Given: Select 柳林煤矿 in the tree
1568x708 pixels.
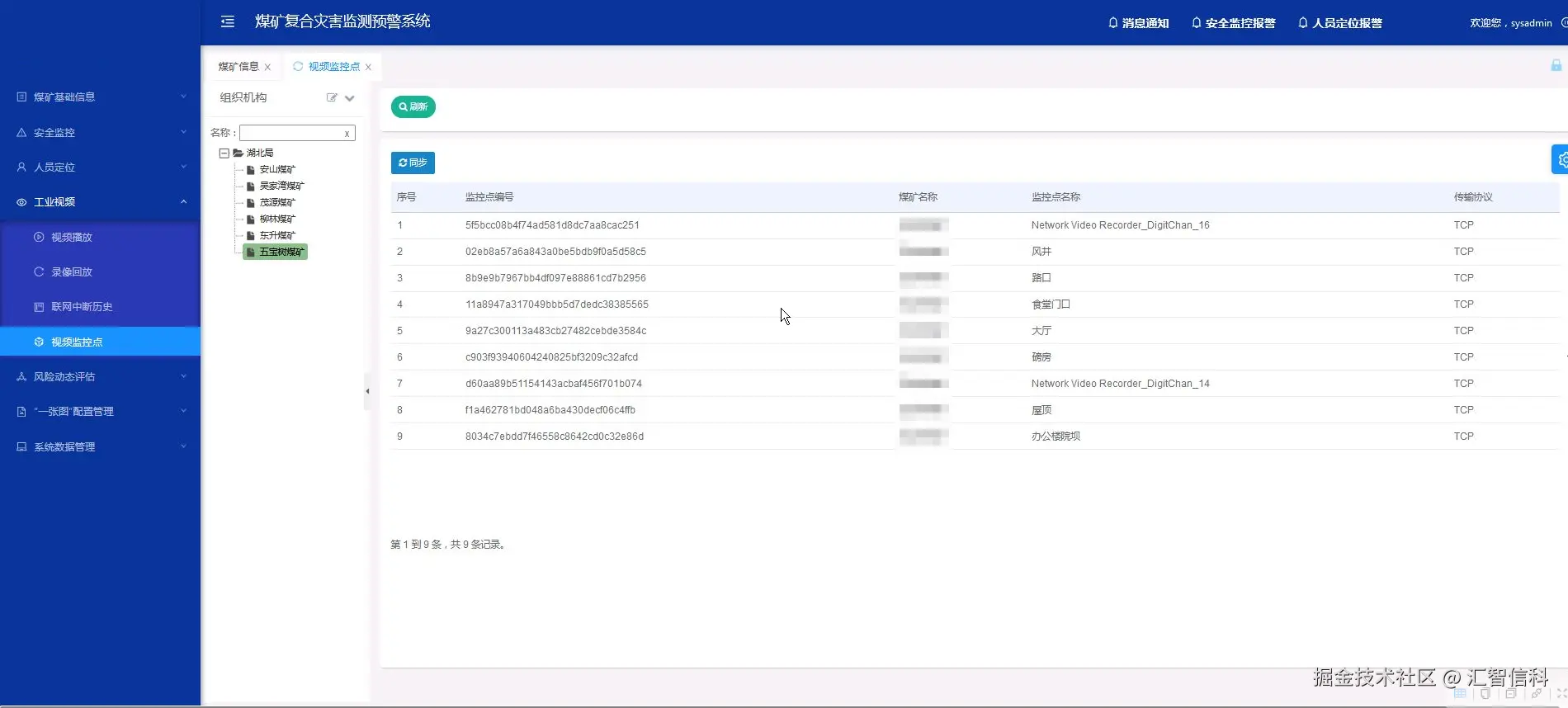Looking at the screenshot, I should point(277,219).
